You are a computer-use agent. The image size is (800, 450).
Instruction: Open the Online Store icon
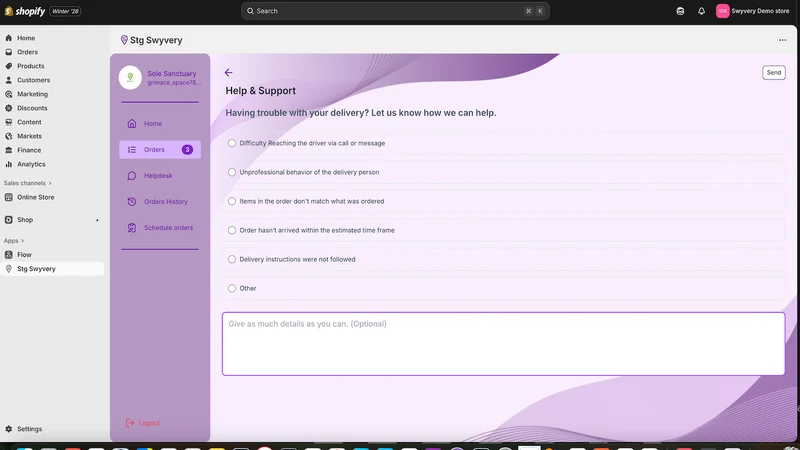pos(9,197)
